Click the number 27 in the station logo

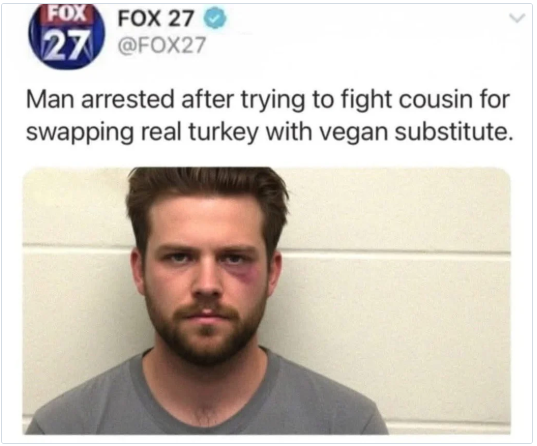(x=66, y=41)
